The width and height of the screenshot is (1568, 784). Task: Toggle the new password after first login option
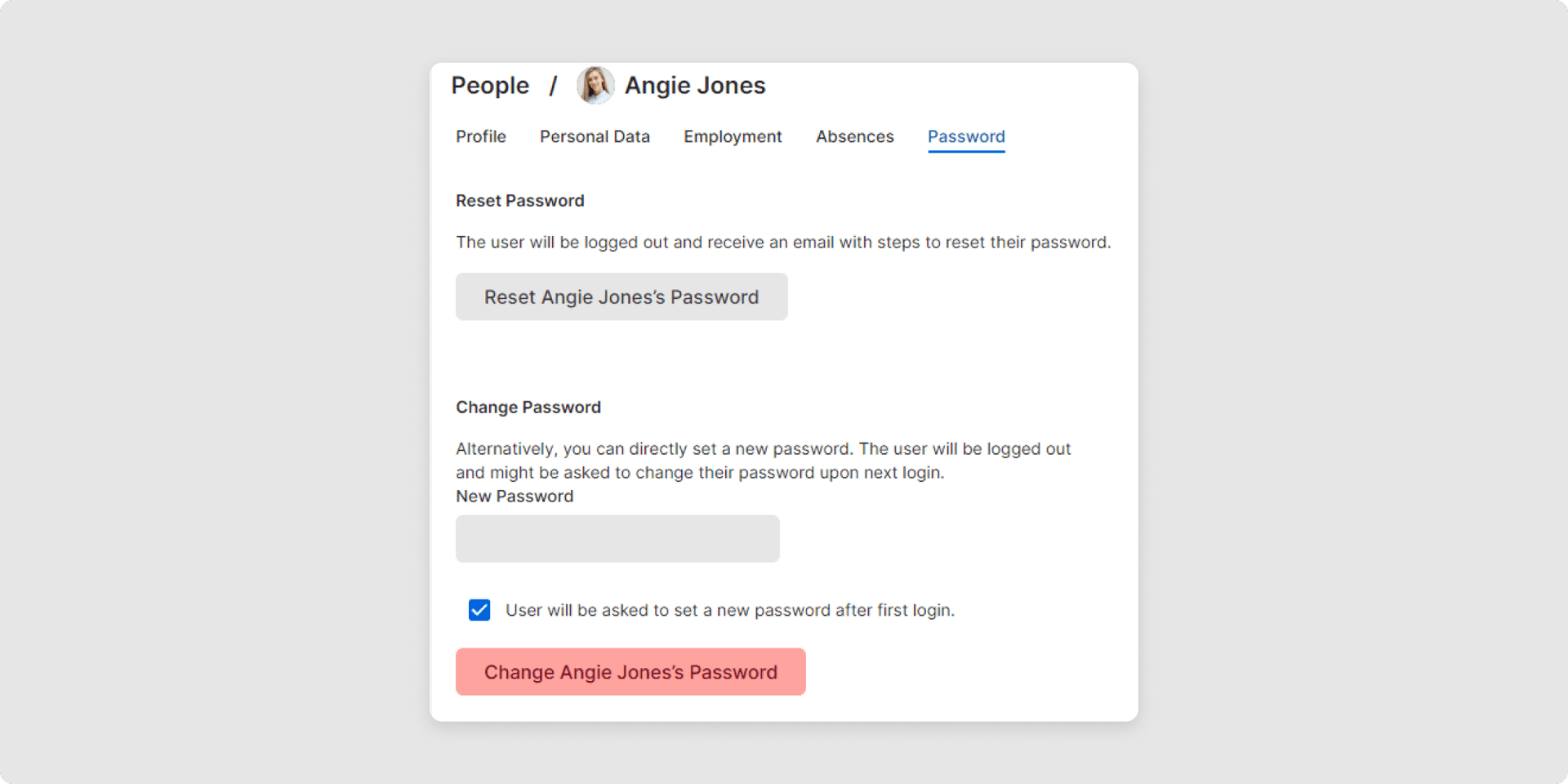(x=479, y=610)
